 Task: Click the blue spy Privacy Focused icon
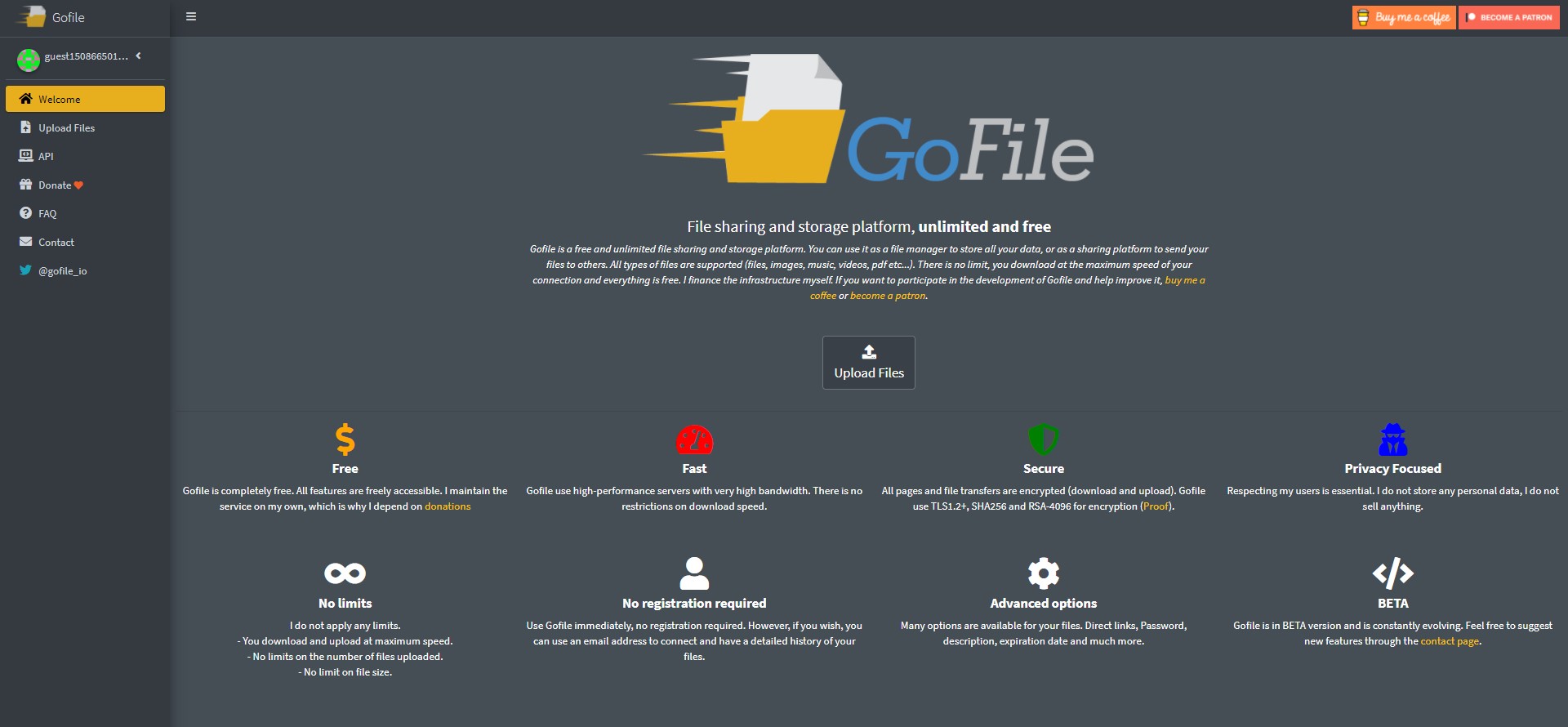point(1393,439)
